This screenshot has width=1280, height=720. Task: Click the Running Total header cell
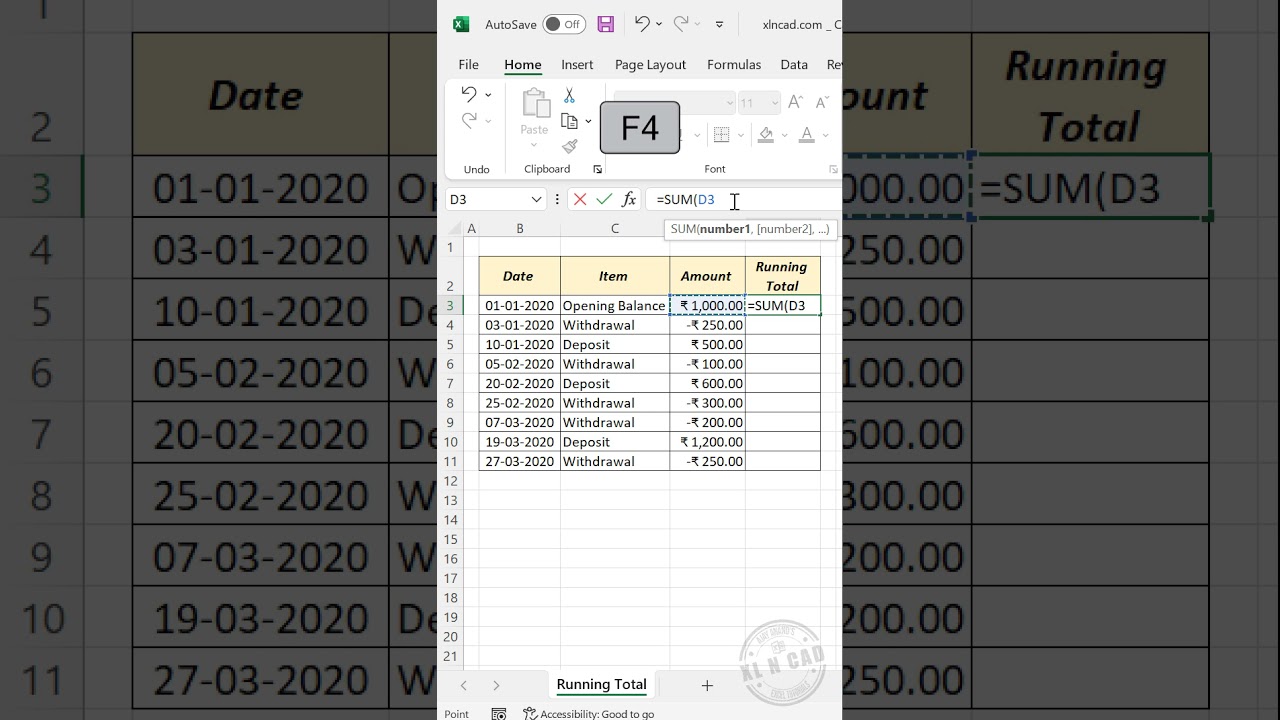[x=782, y=276]
